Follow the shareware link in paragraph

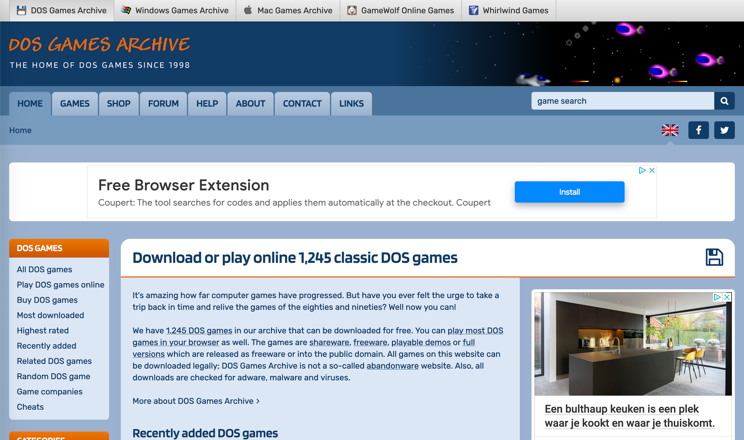(x=330, y=342)
